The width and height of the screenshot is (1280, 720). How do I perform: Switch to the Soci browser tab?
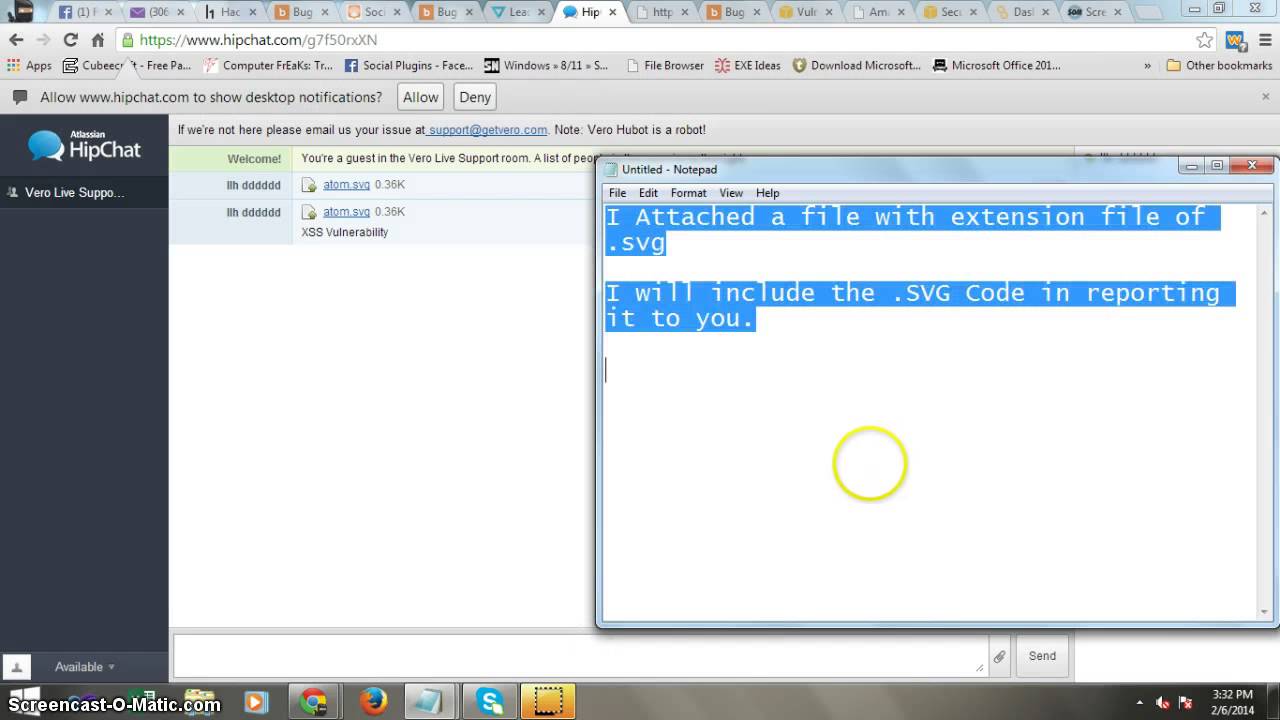click(x=374, y=12)
